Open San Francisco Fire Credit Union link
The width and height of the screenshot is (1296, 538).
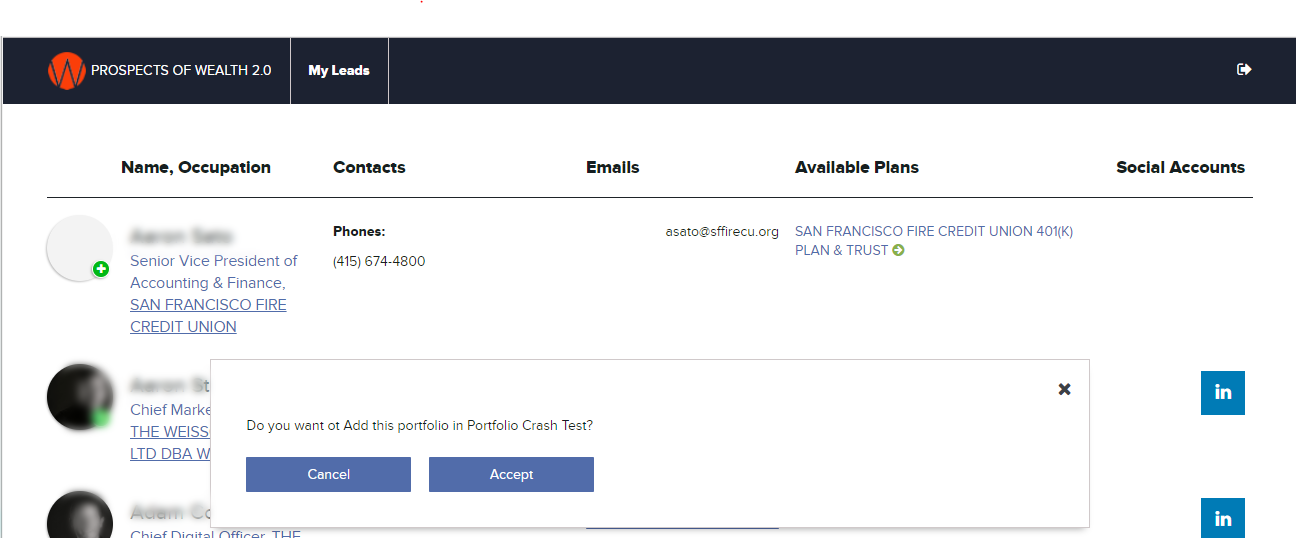(x=208, y=316)
